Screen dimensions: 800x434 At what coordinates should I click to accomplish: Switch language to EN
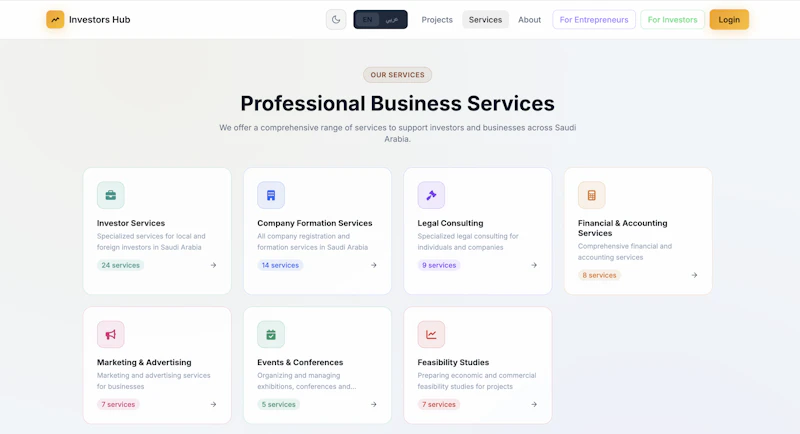pyautogui.click(x=367, y=19)
